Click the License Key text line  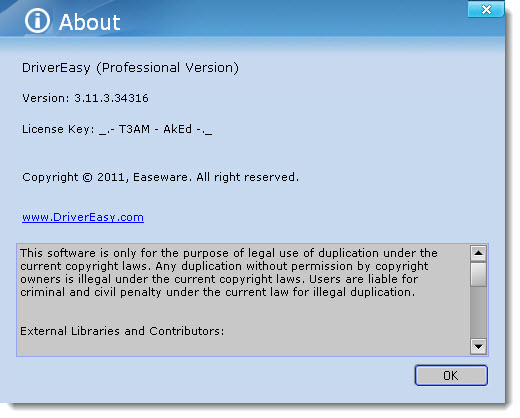(x=117, y=129)
